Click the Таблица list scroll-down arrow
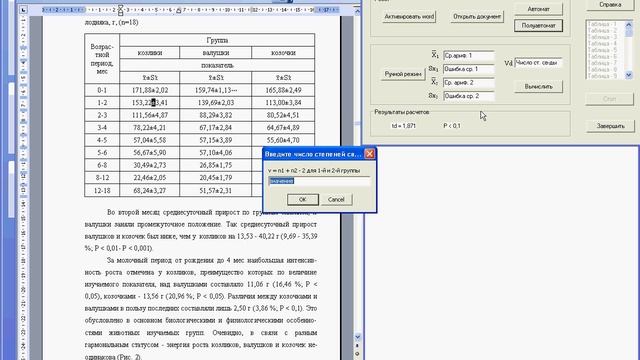 (629, 75)
